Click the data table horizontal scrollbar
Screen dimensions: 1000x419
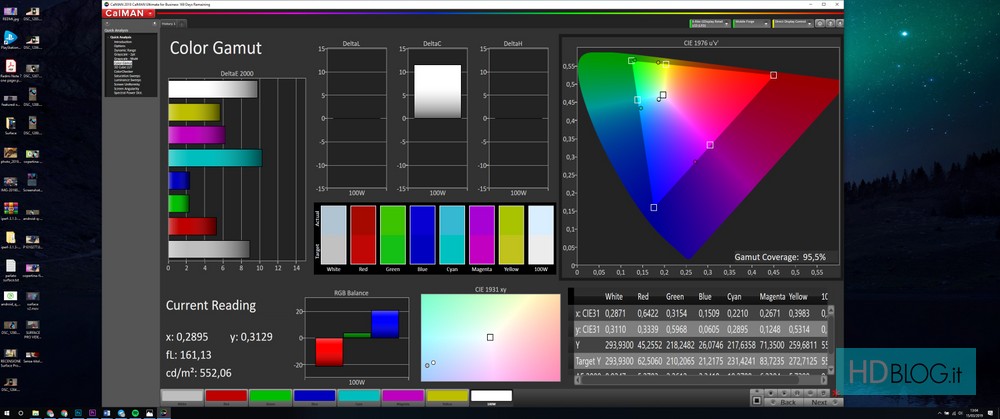(701, 379)
